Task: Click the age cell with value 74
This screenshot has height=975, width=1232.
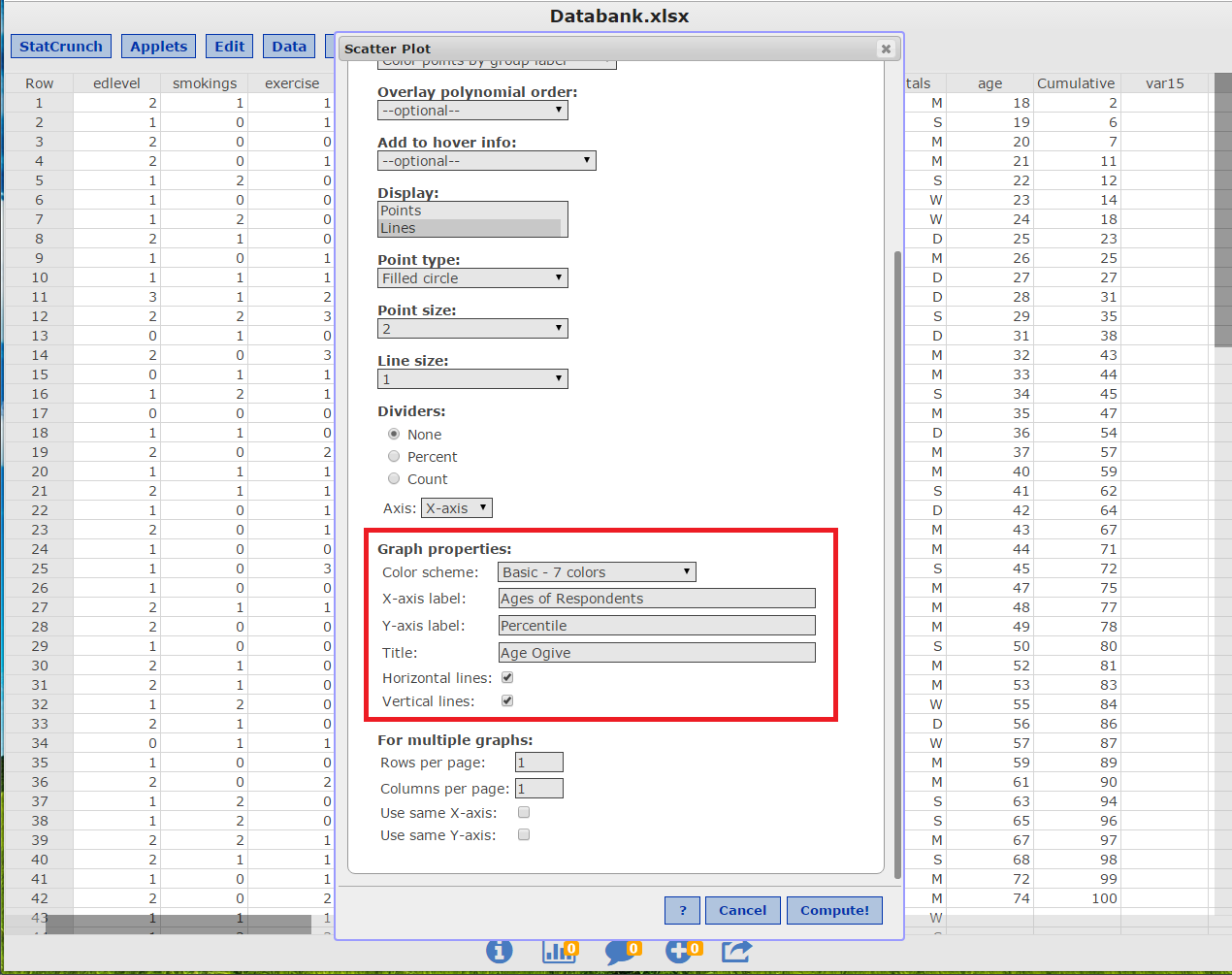Action: point(990,898)
